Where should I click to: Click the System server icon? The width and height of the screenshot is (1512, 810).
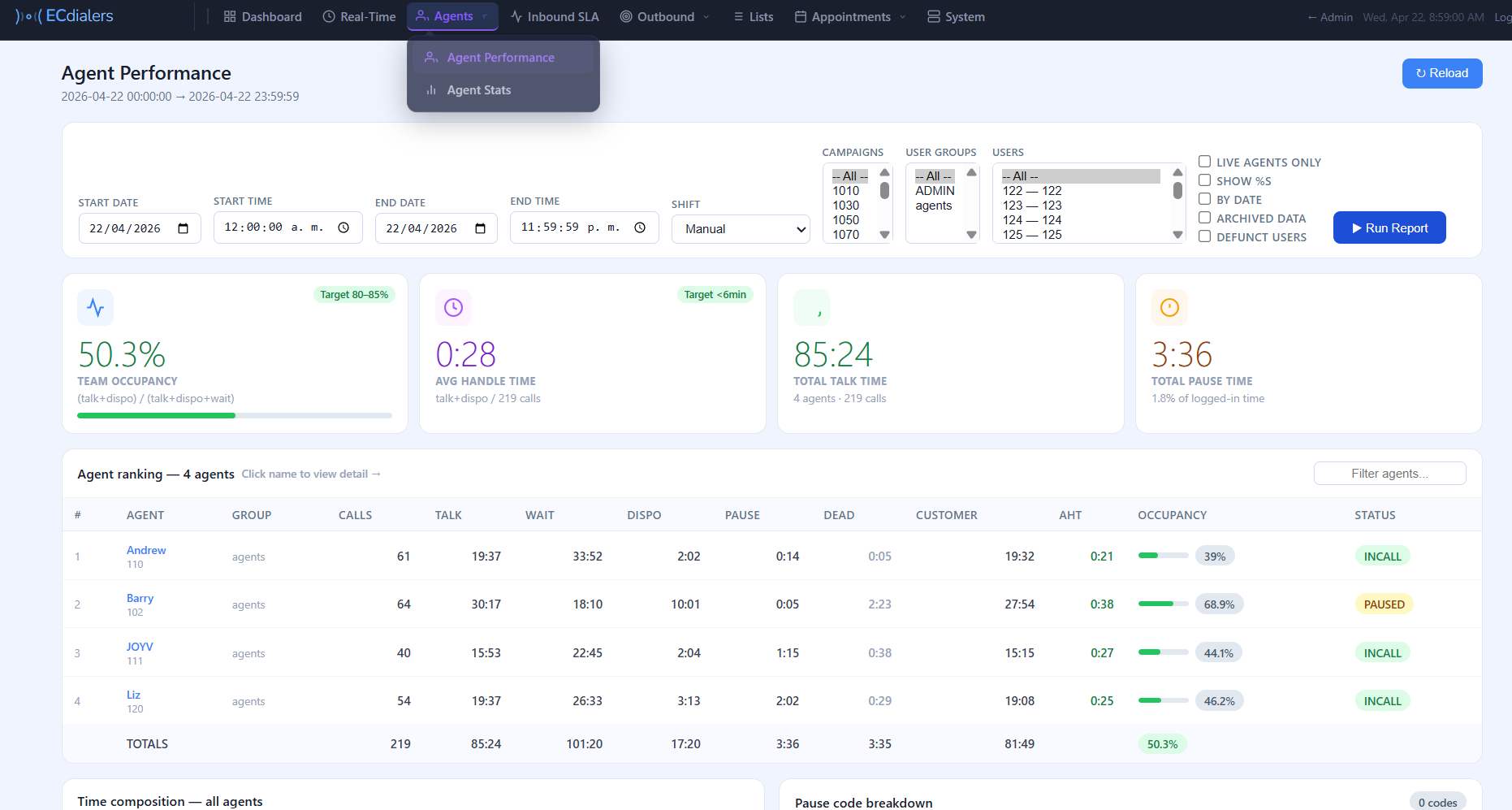point(934,16)
